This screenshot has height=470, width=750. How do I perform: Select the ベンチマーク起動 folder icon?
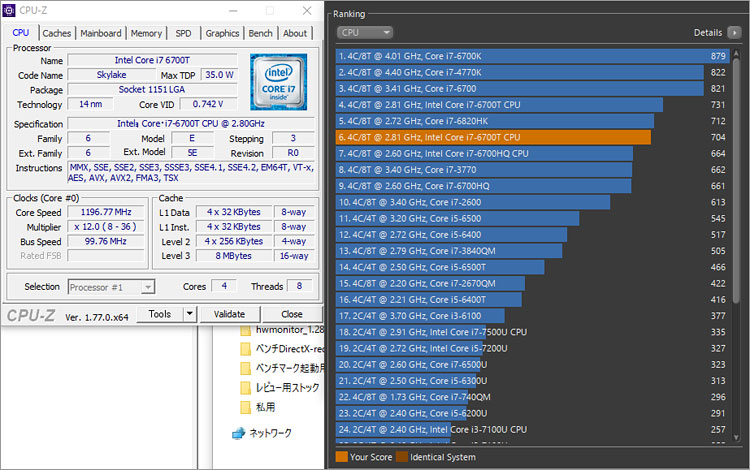coord(245,368)
